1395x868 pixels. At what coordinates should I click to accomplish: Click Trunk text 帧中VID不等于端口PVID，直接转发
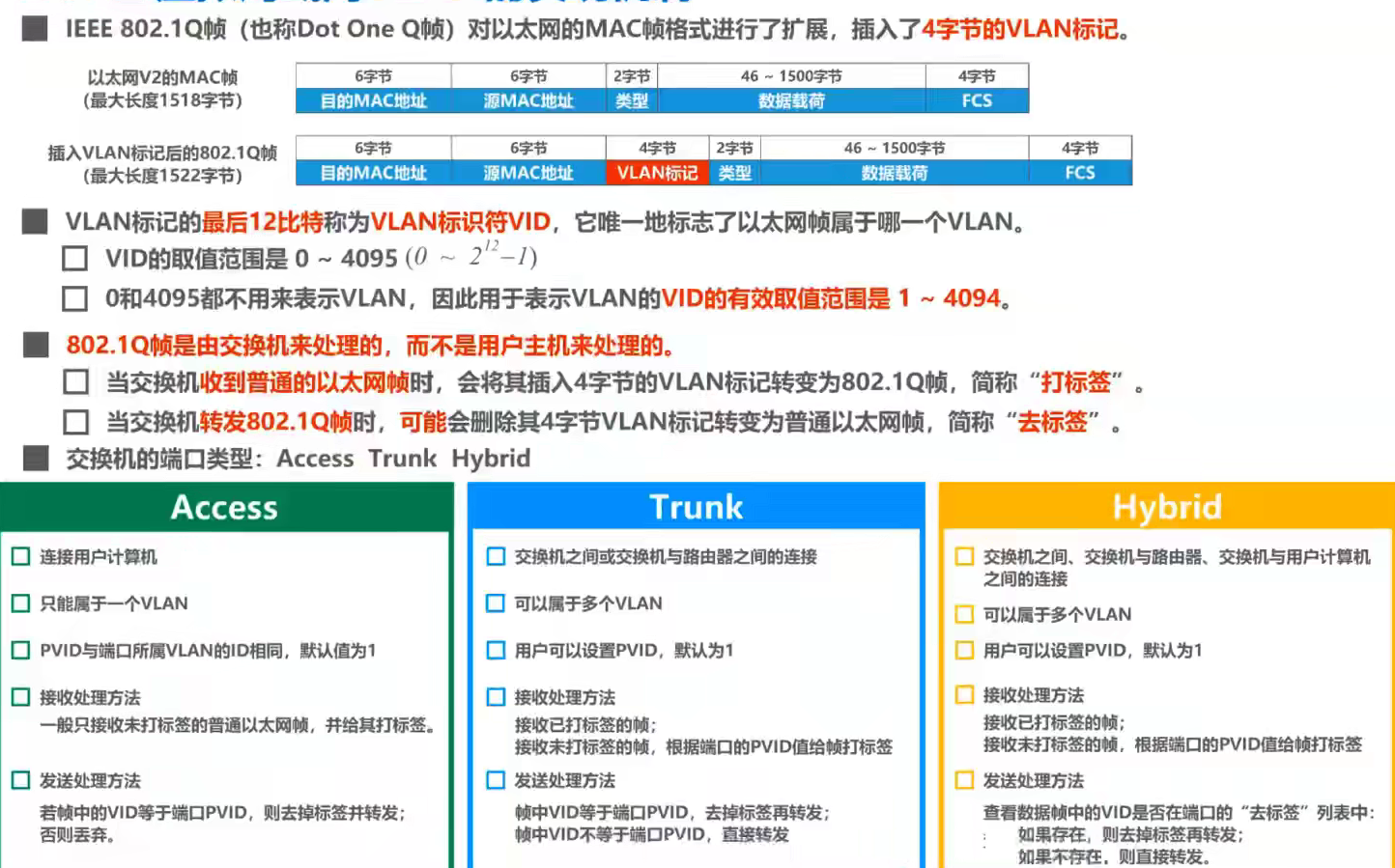pyautogui.click(x=652, y=835)
